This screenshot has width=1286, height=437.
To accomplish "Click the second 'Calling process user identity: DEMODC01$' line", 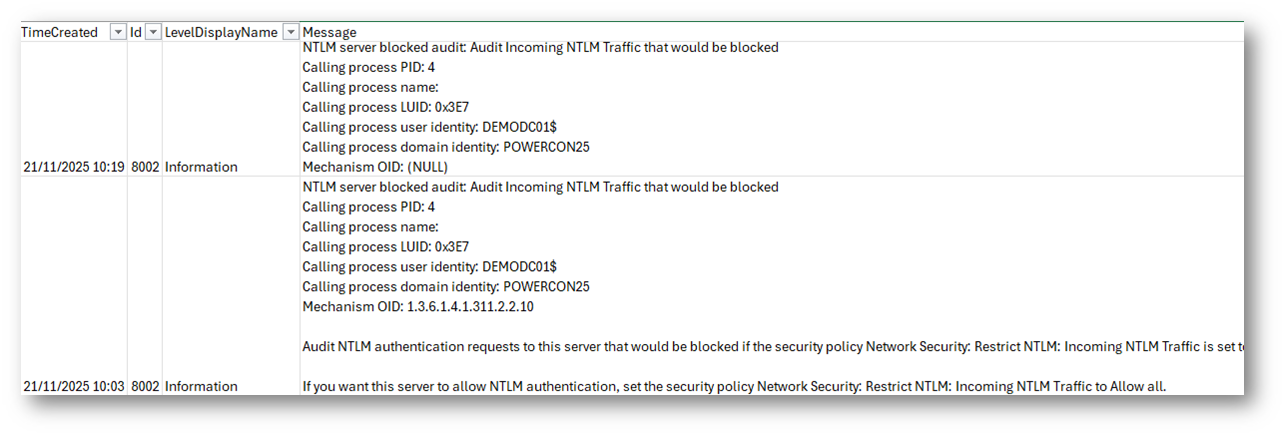I will point(429,266).
